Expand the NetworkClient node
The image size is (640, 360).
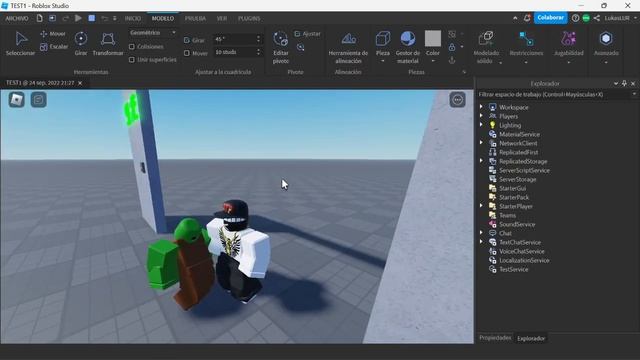(481, 142)
